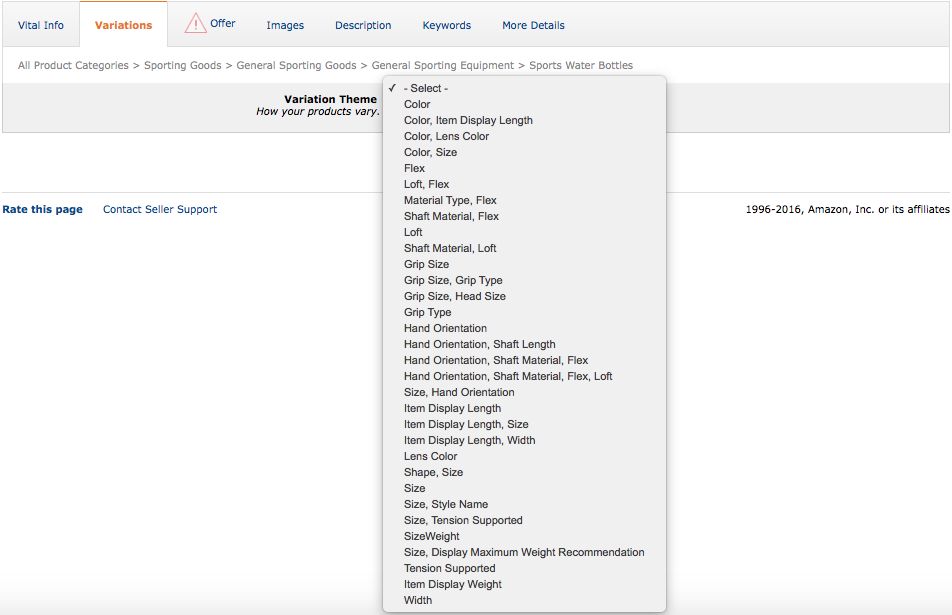Select 'Size, Style Name' option
This screenshot has height=615, width=952.
(446, 504)
